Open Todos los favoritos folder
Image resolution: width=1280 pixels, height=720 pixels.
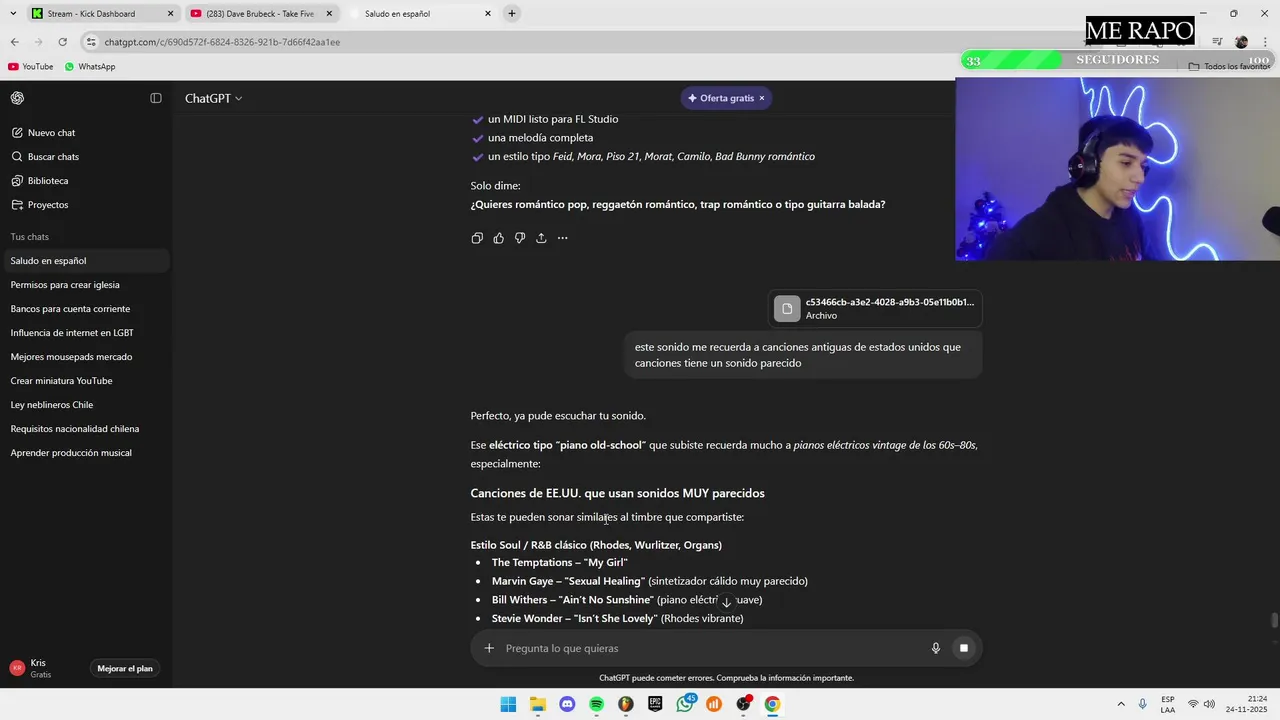click(x=1229, y=67)
